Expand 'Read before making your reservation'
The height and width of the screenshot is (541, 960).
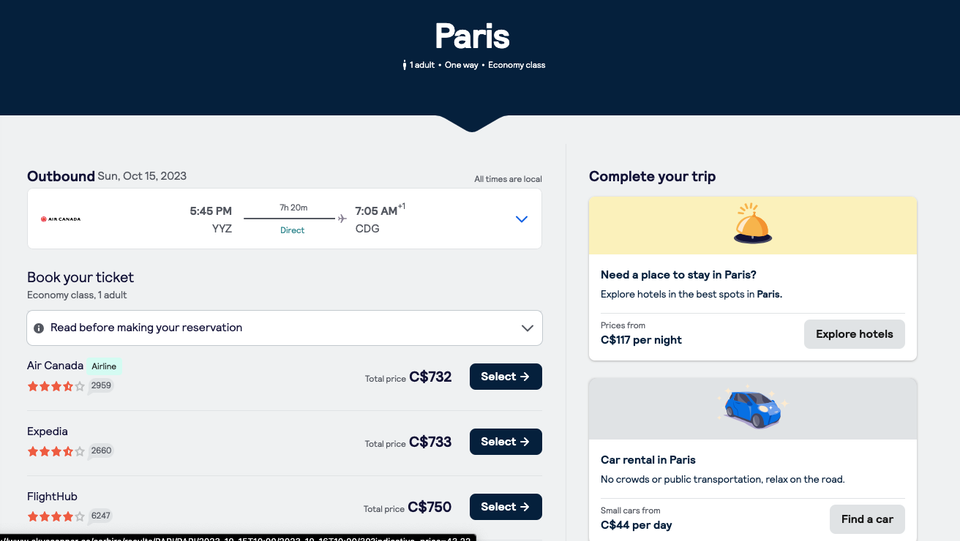pos(528,328)
